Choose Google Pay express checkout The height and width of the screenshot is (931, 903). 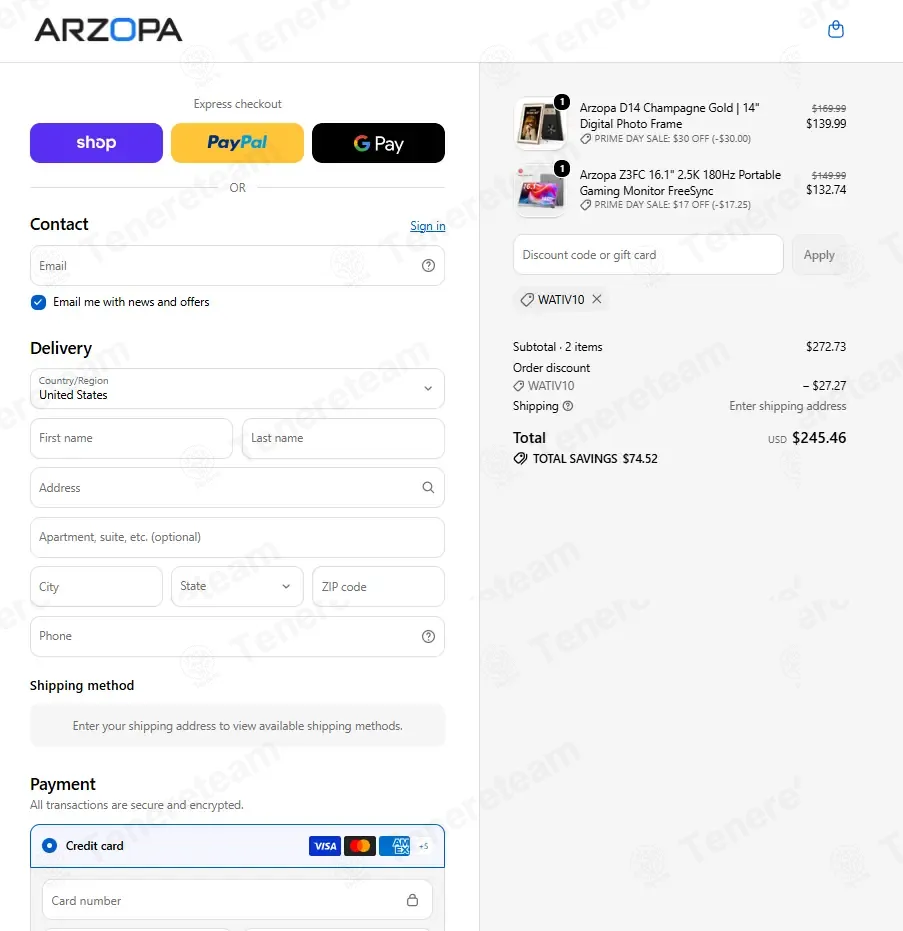(x=378, y=143)
